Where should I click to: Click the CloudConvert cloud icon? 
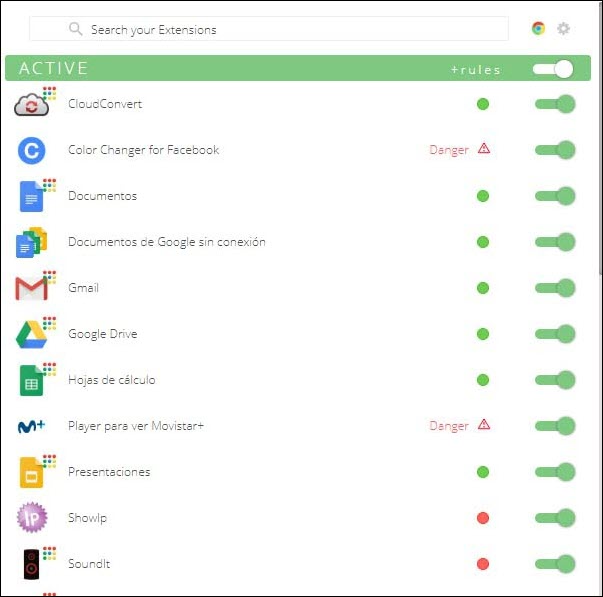pos(32,104)
